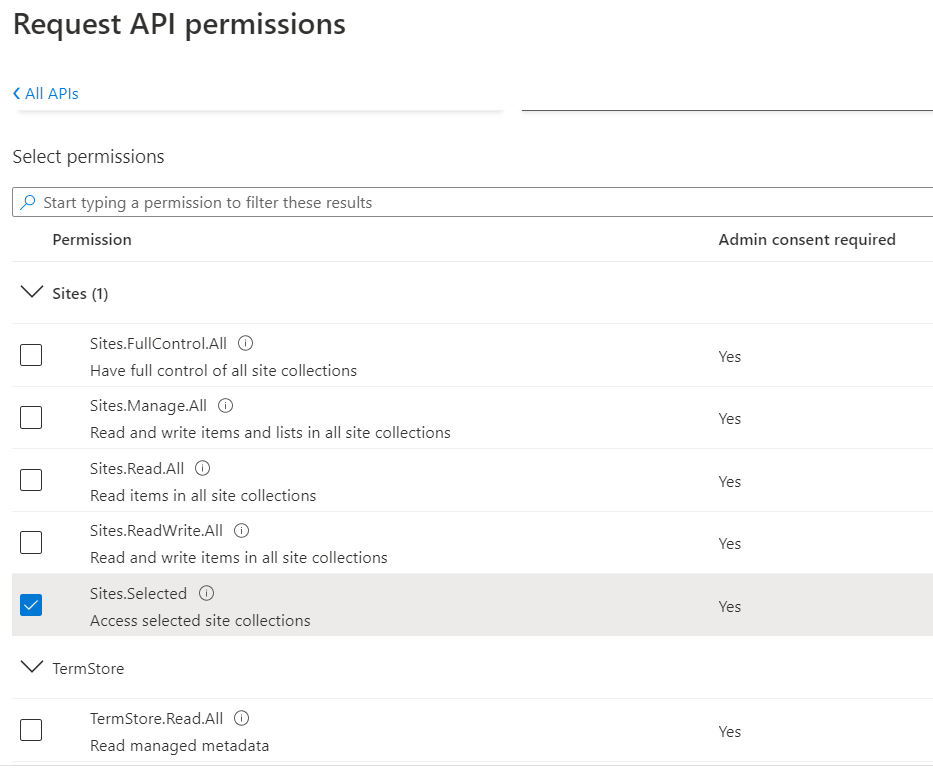The image size is (933, 784).
Task: Enable the Sites.Manage.All permission
Action: pos(30,417)
